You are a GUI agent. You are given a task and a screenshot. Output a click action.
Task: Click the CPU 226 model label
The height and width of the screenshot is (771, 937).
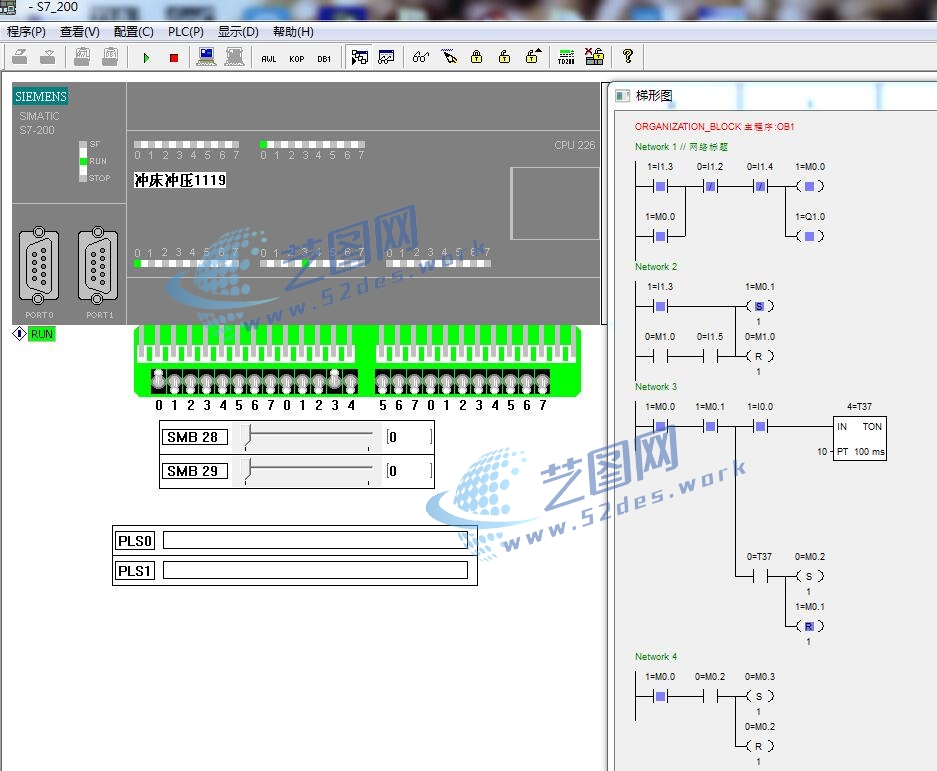[574, 145]
